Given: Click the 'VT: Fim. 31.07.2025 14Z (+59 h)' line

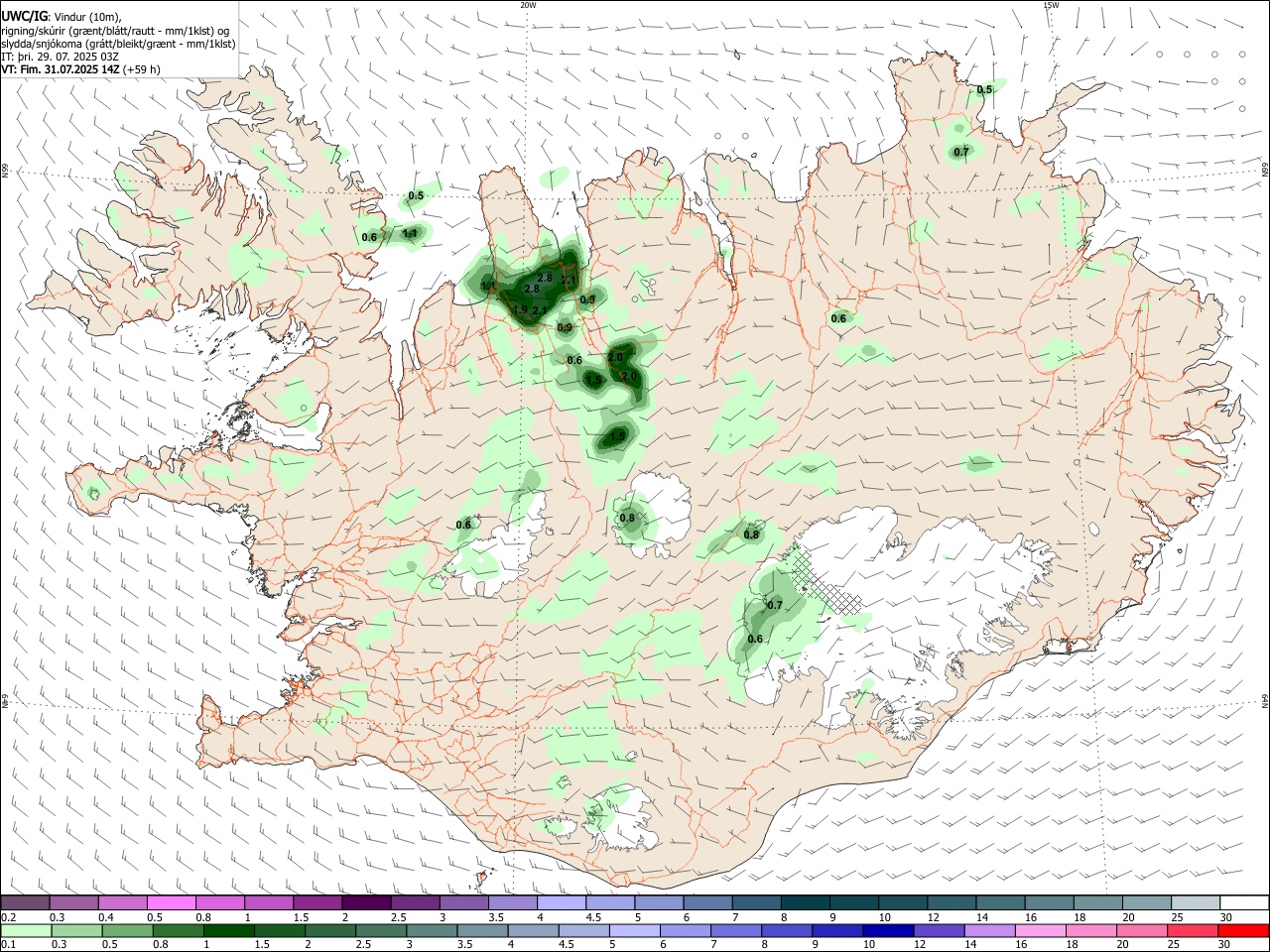Looking at the screenshot, I should pyautogui.click(x=80, y=69).
